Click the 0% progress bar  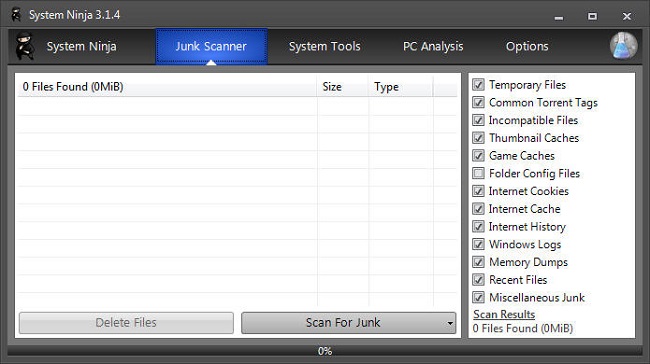[x=325, y=351]
